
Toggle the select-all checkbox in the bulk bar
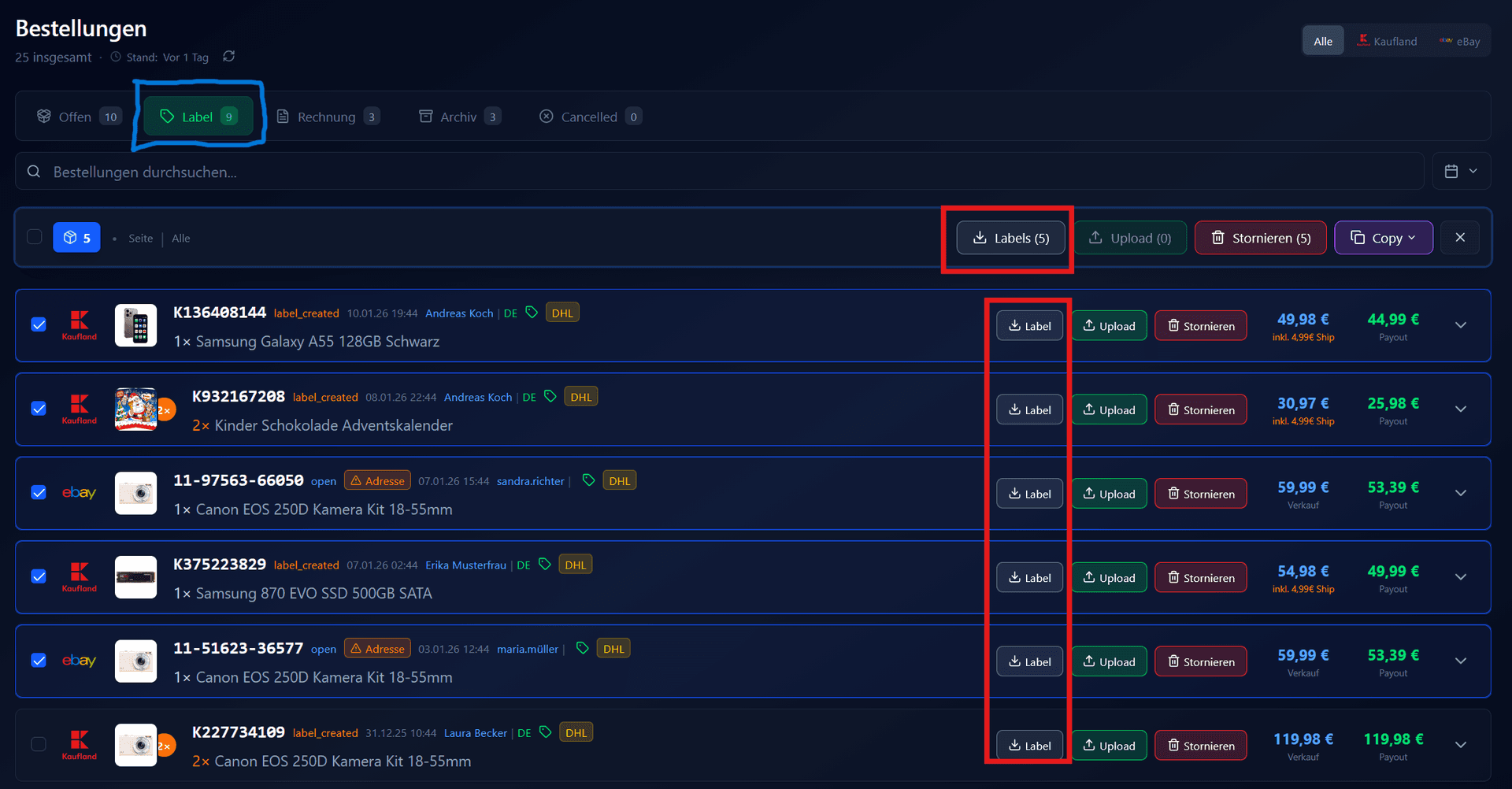(x=35, y=237)
